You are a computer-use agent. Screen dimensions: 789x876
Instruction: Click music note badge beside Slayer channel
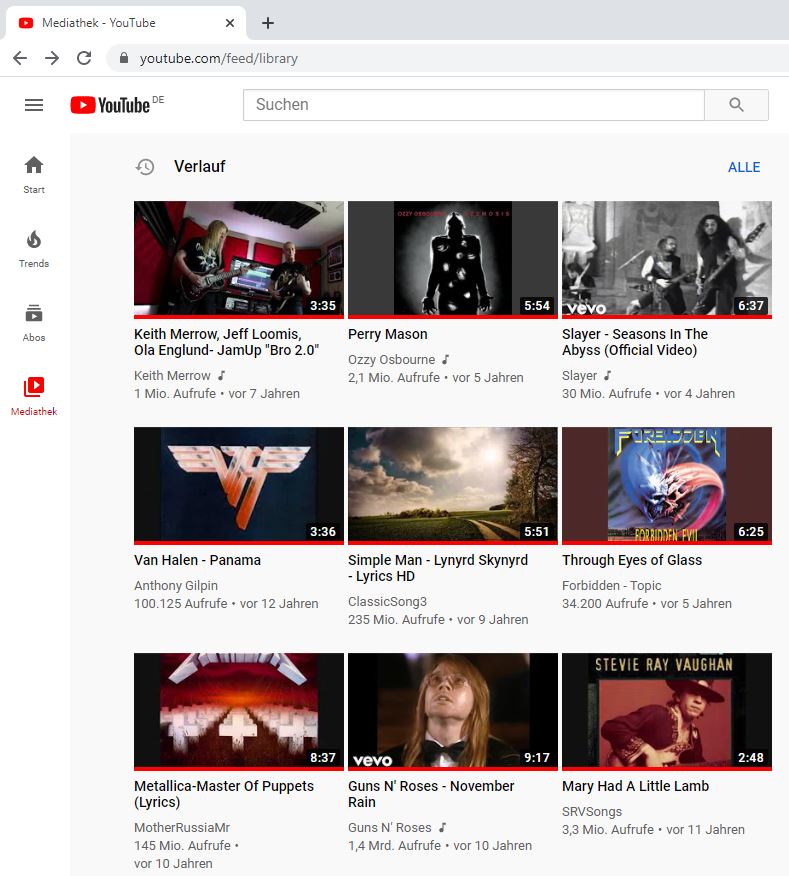pos(607,375)
